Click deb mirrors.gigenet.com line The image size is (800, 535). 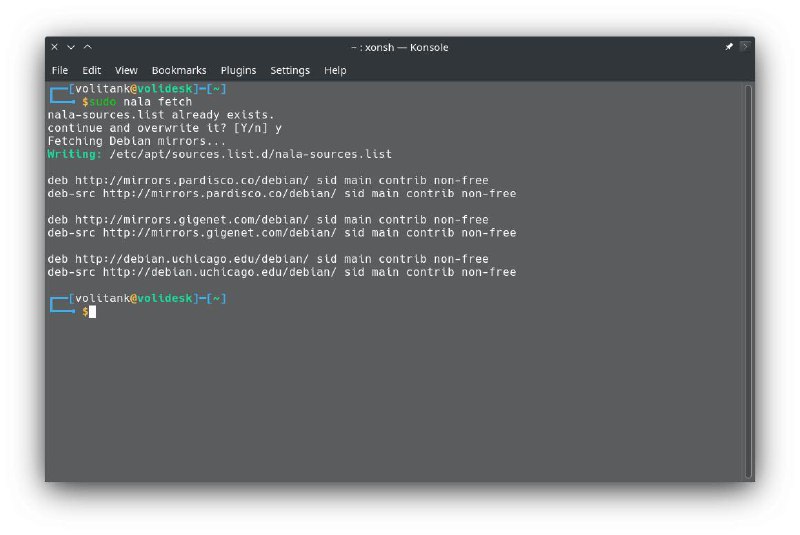268,219
